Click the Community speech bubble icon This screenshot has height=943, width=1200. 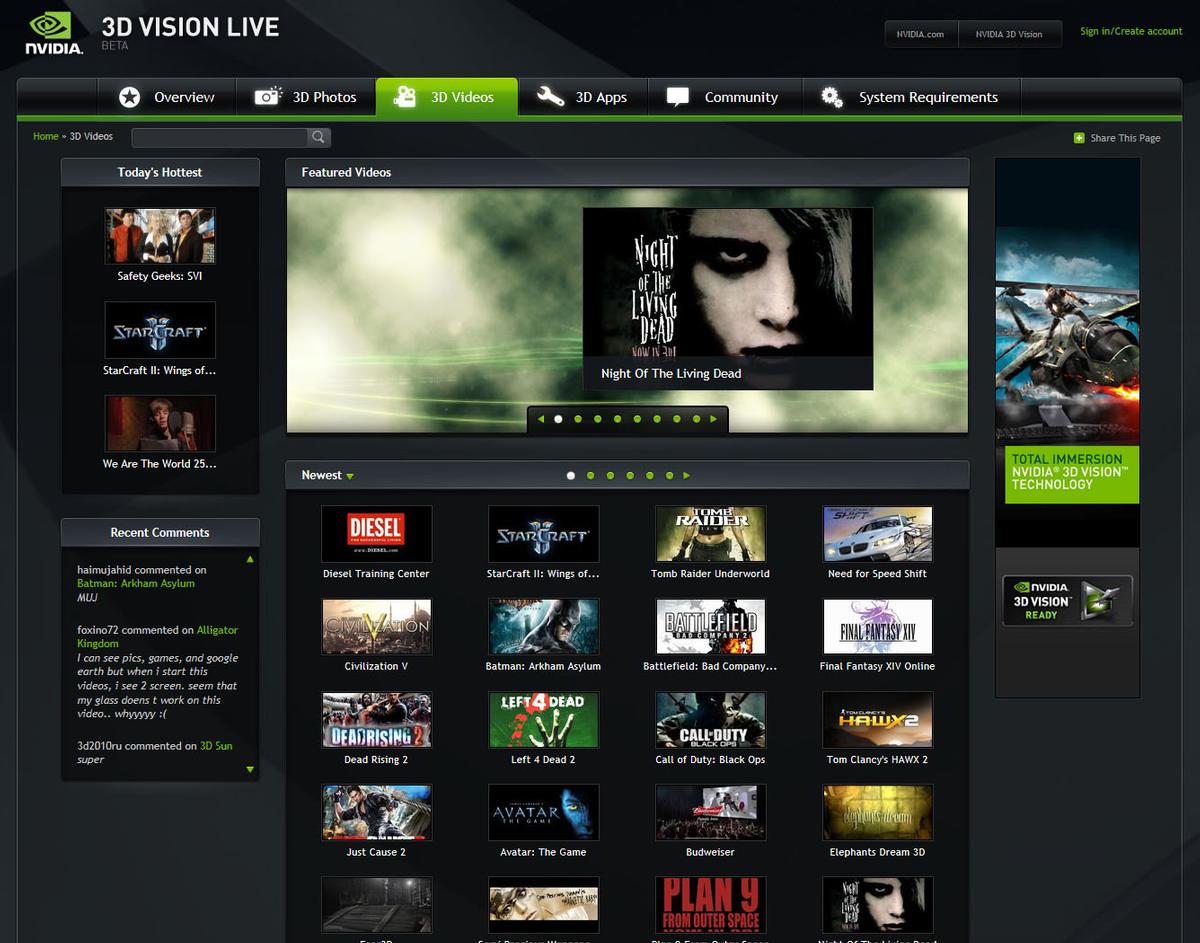[678, 97]
